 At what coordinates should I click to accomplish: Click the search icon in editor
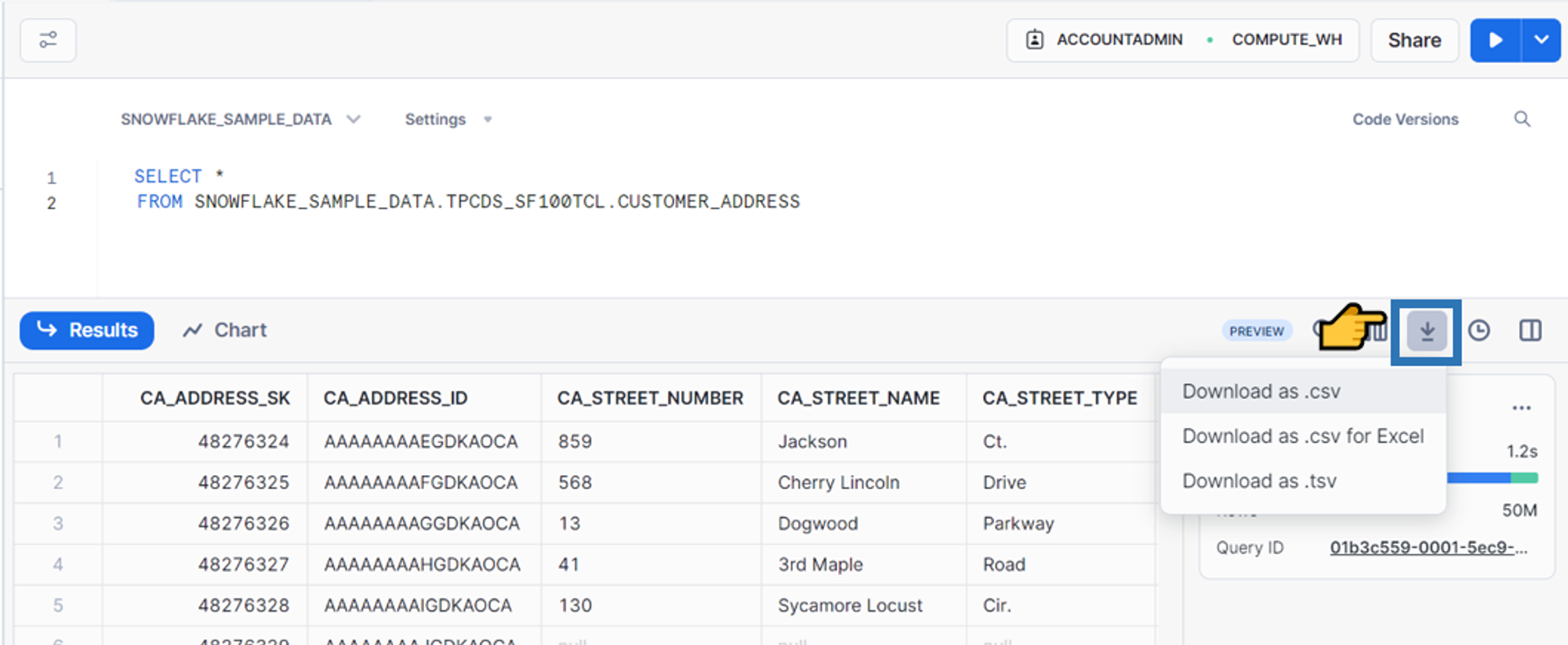pos(1522,119)
